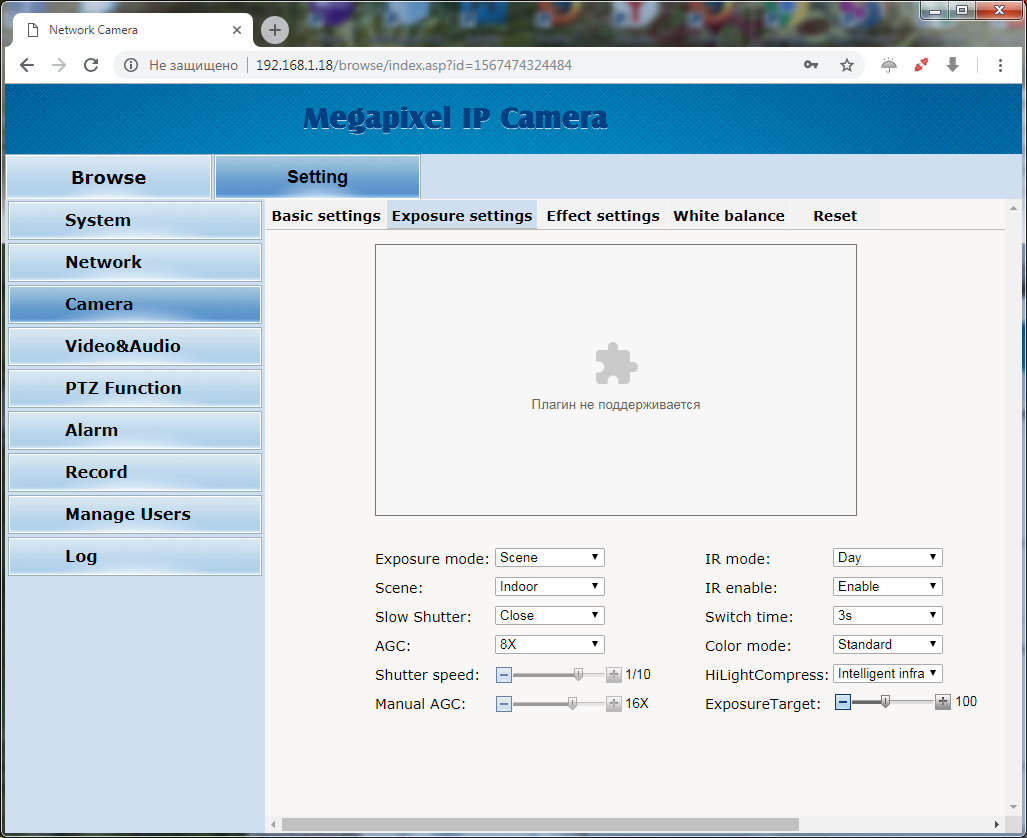
Task: Switch to the Effect settings tab
Action: (603, 216)
